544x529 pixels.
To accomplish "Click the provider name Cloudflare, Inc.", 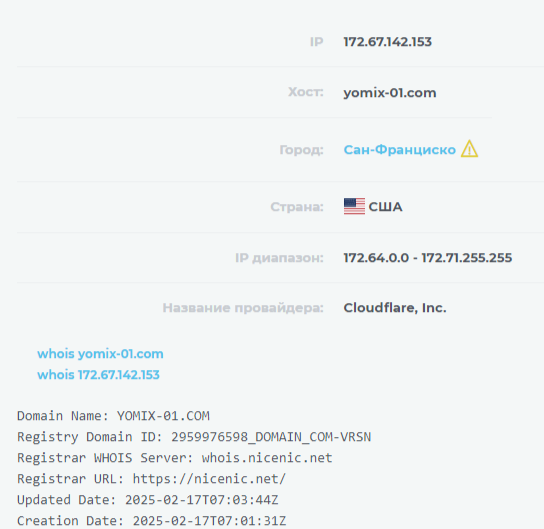I will pyautogui.click(x=395, y=308).
